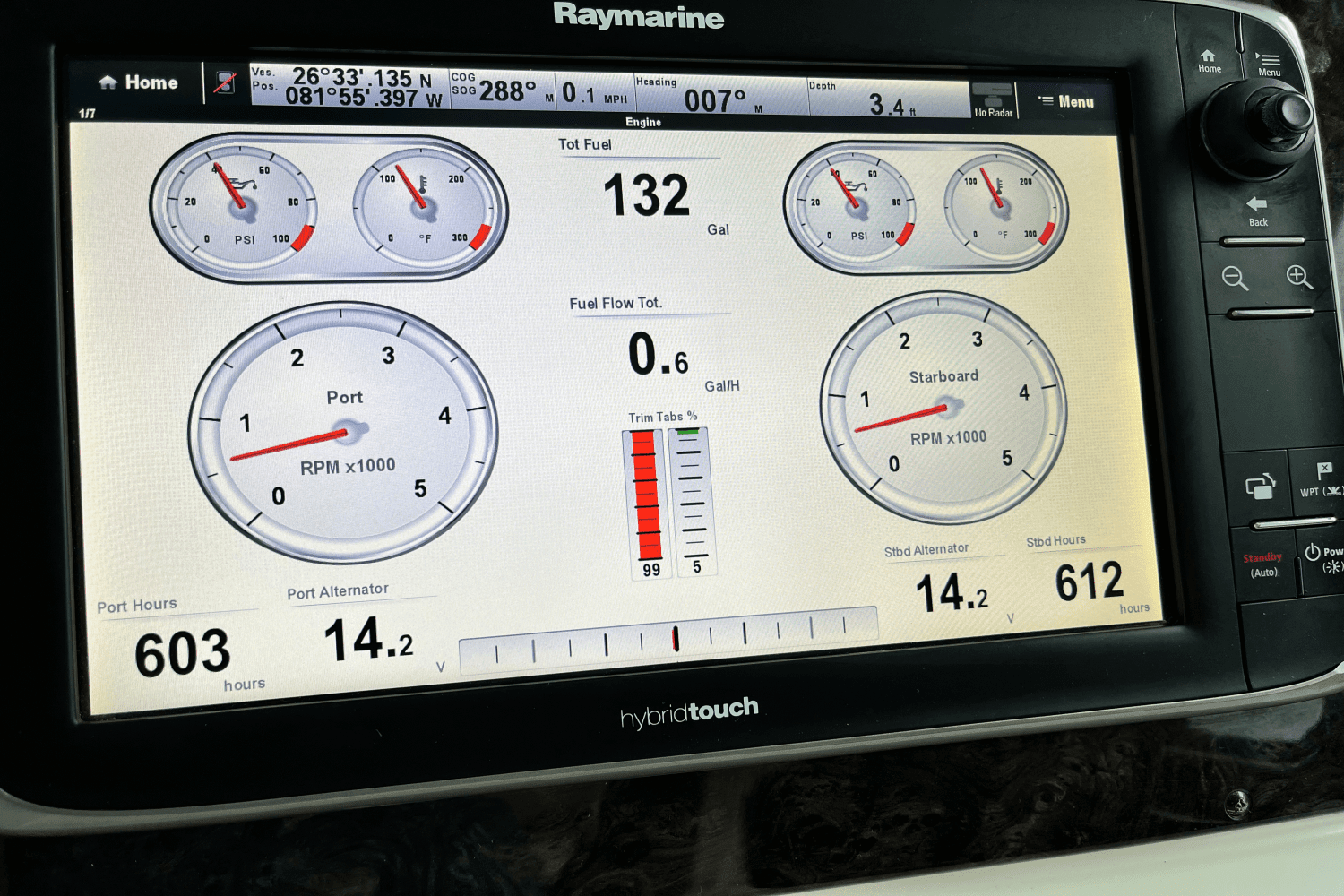The image size is (1344, 896).
Task: Open the Menu at top right
Action: (1068, 100)
